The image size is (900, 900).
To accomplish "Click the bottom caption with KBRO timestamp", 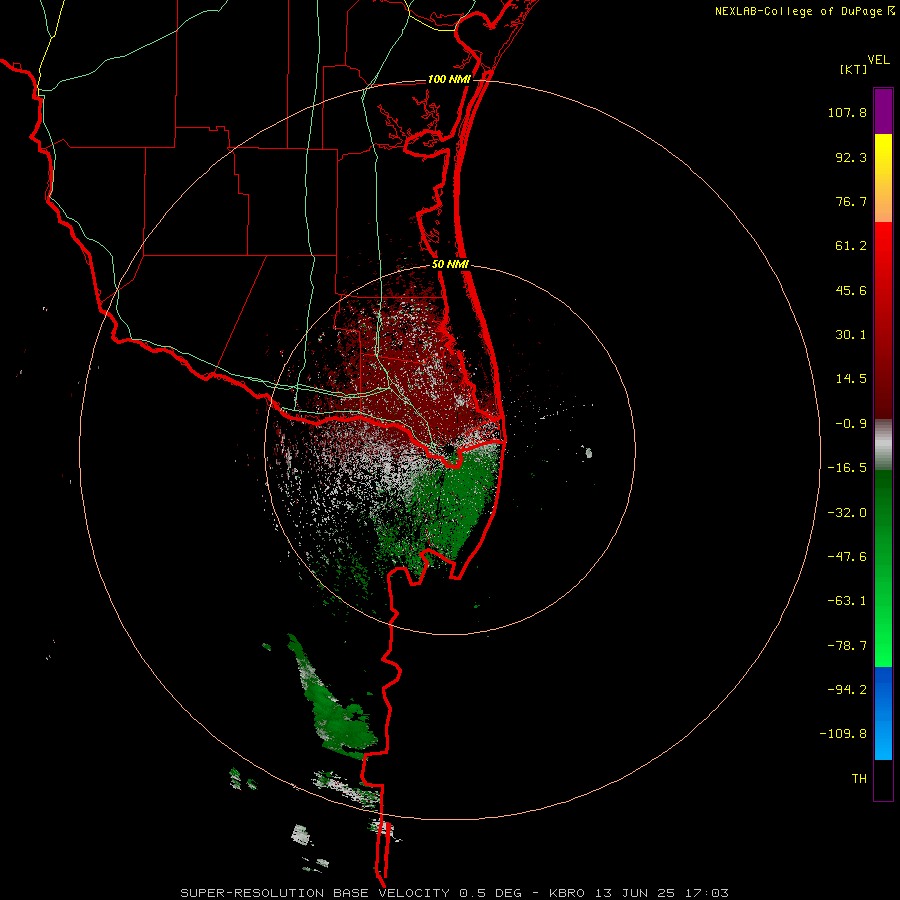I will coord(455,893).
